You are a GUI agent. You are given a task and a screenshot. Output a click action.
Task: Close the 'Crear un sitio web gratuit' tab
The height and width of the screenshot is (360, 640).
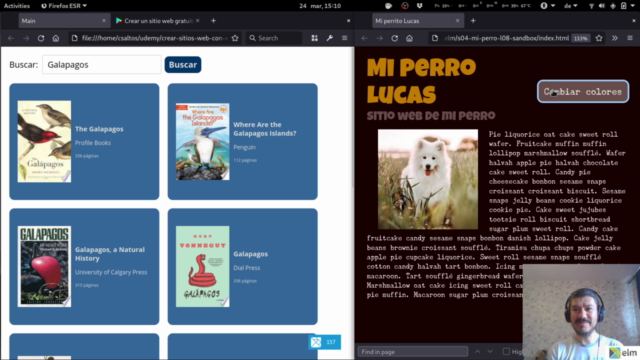tap(198, 20)
